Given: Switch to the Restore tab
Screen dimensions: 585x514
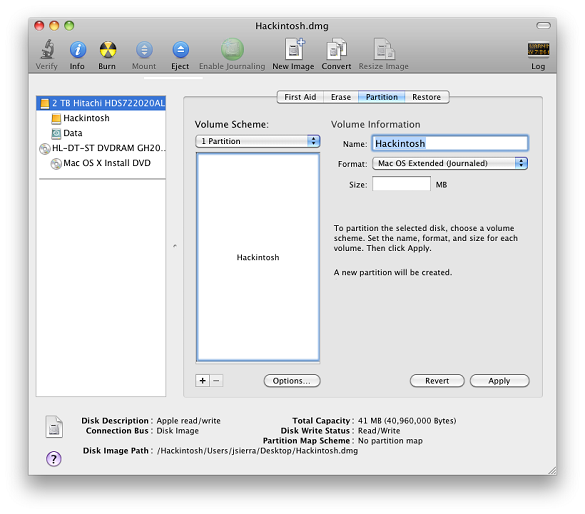Looking at the screenshot, I should coord(426,97).
